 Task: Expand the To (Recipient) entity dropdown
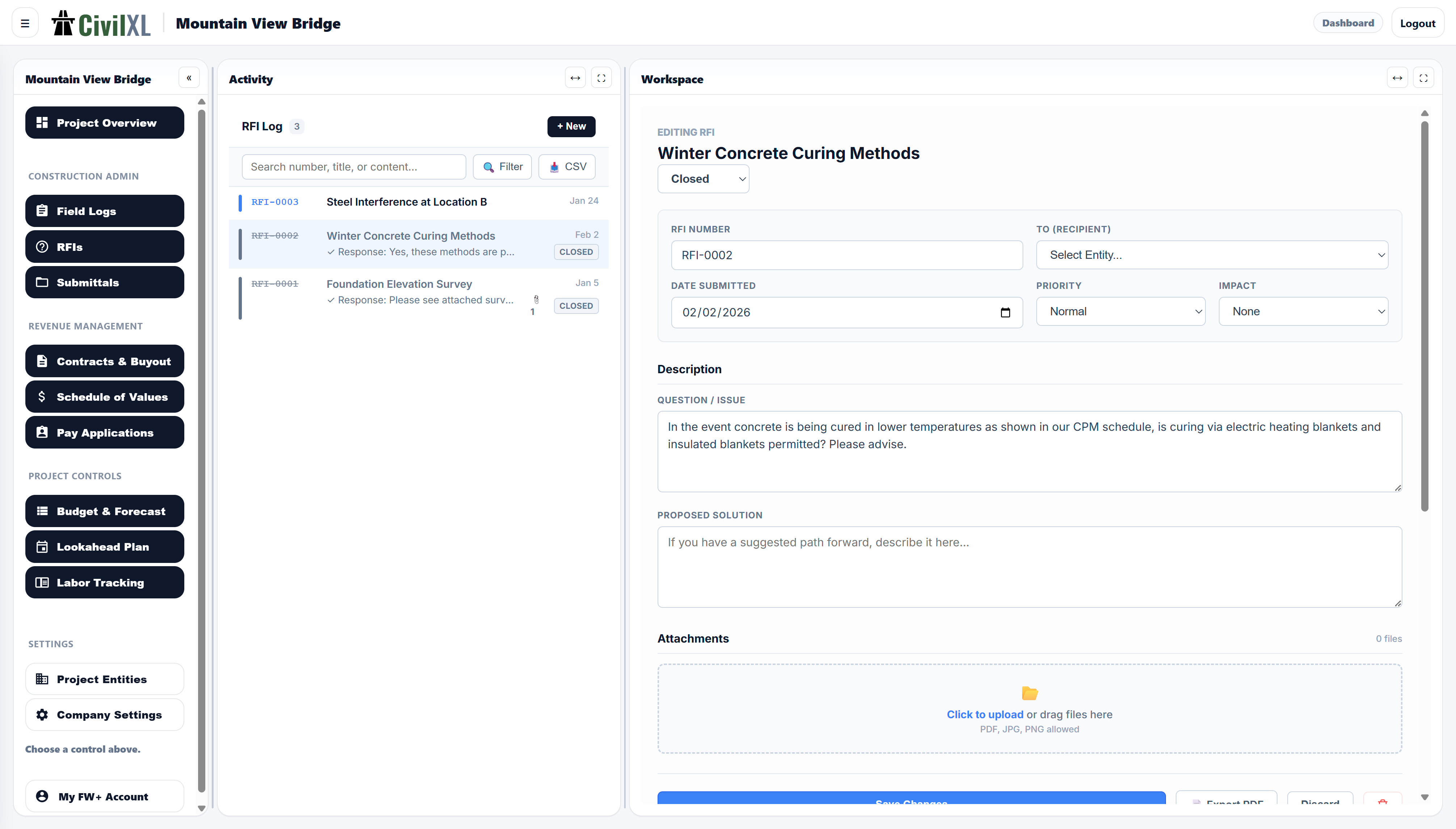[x=1212, y=255]
